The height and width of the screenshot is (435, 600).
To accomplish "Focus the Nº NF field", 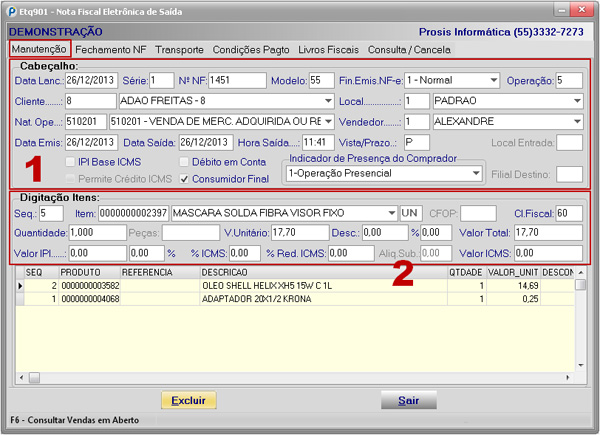I will 237,80.
